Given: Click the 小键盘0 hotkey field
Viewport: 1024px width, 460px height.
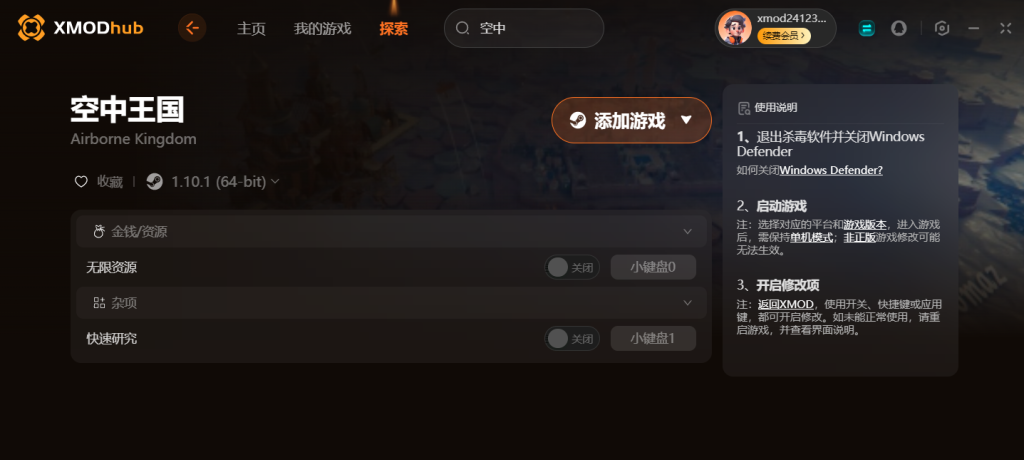Looking at the screenshot, I should [x=653, y=267].
